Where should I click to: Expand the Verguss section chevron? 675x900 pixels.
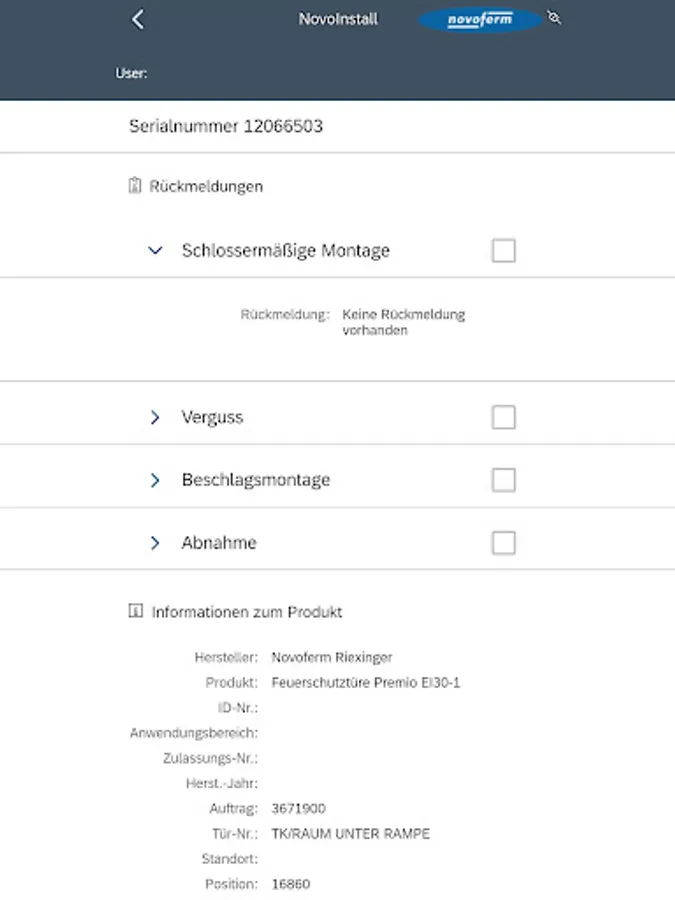click(x=155, y=417)
